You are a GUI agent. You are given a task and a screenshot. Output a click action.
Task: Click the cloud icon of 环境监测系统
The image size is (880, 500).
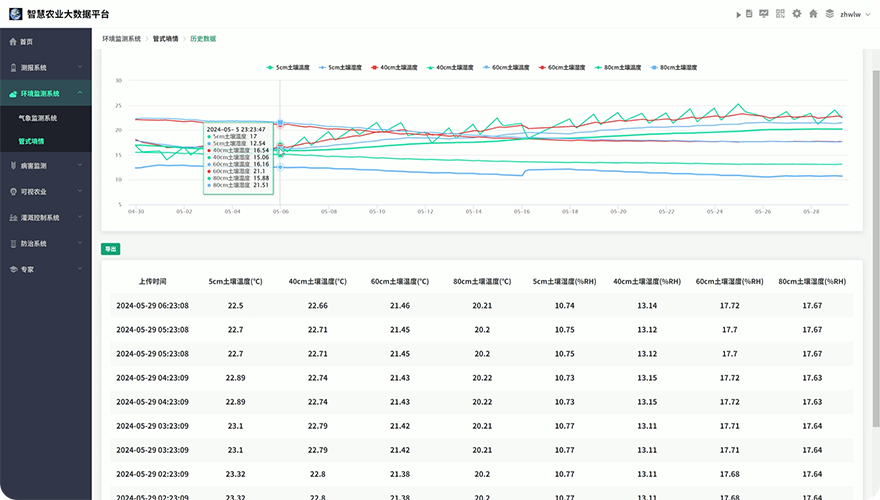click(13, 94)
